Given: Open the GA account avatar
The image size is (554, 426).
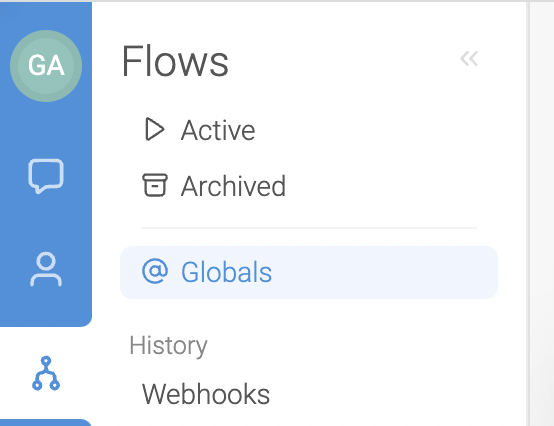Looking at the screenshot, I should pyautogui.click(x=46, y=66).
